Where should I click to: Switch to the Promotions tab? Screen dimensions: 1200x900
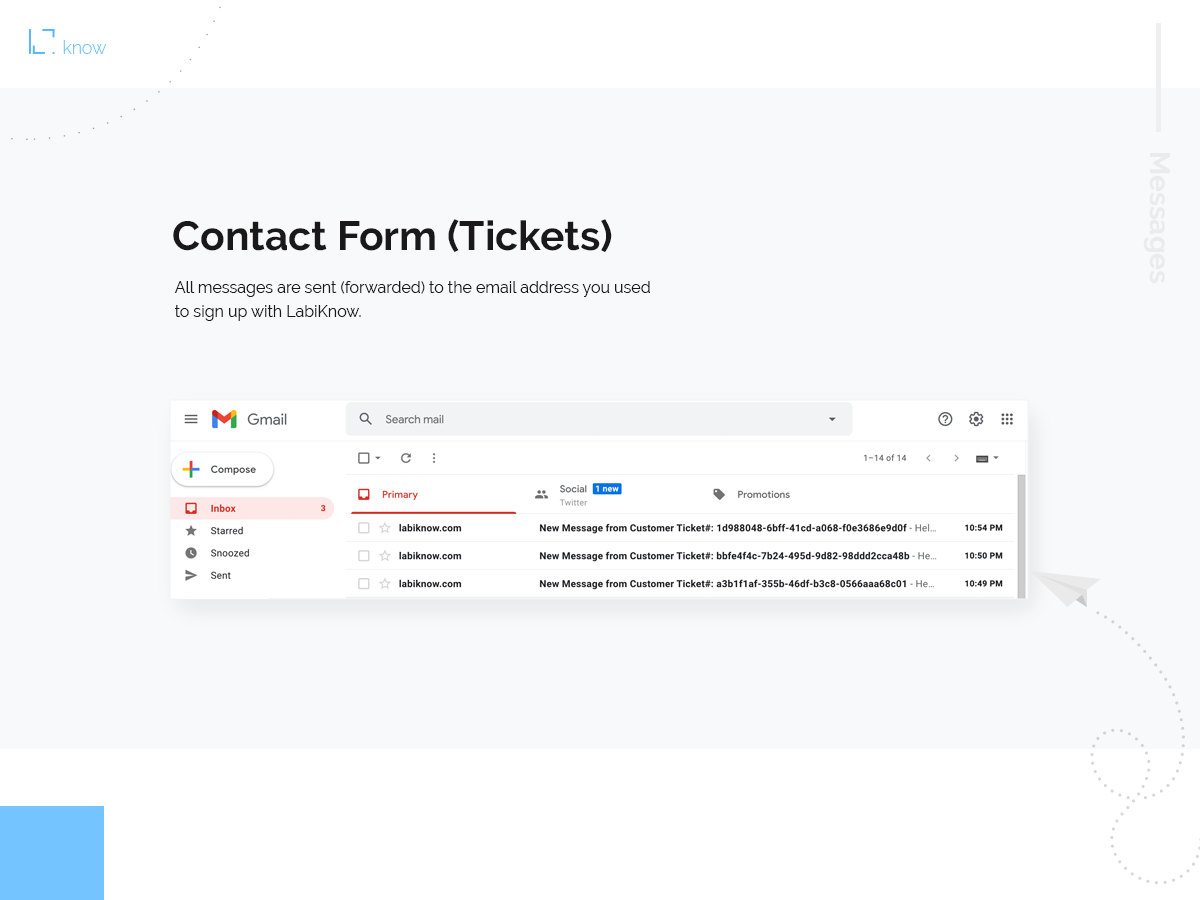point(762,495)
